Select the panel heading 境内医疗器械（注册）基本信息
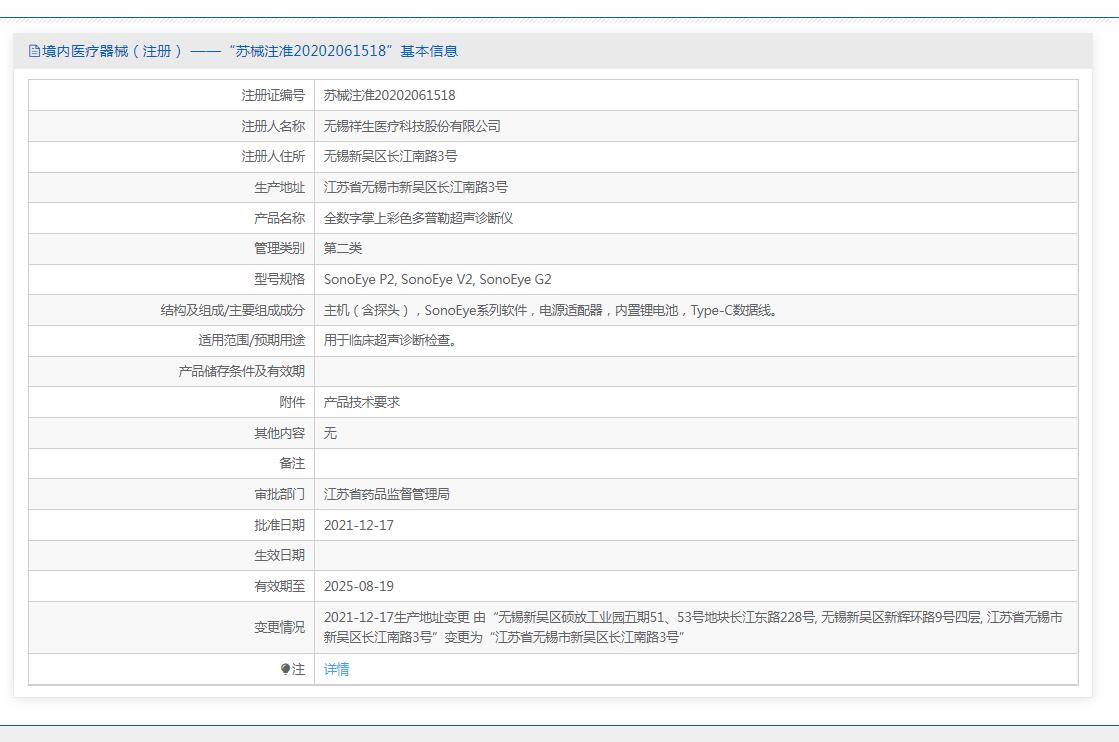 click(250, 51)
